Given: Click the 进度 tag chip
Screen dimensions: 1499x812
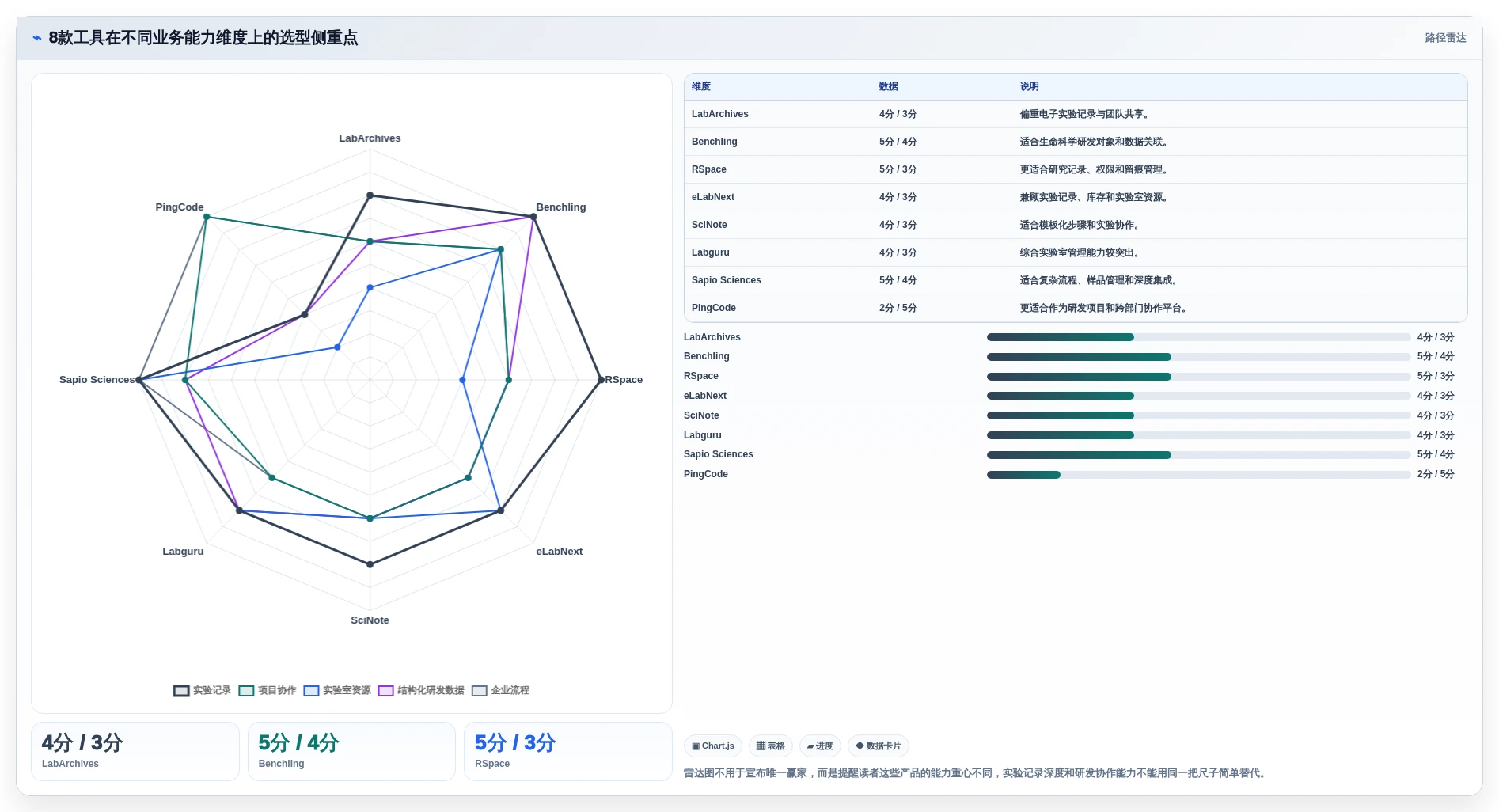Looking at the screenshot, I should 820,746.
